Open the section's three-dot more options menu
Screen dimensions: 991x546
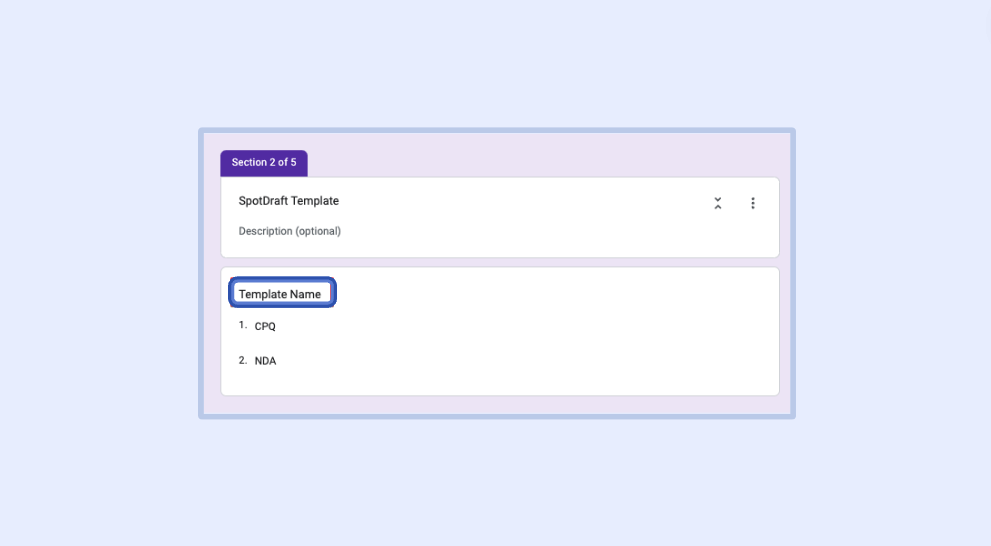click(x=753, y=203)
